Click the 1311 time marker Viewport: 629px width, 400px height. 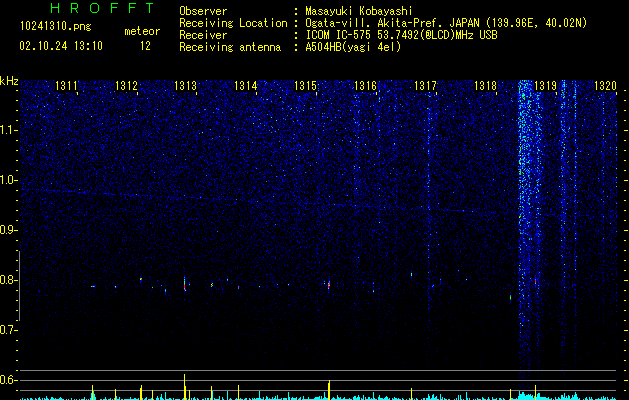[x=66, y=86]
